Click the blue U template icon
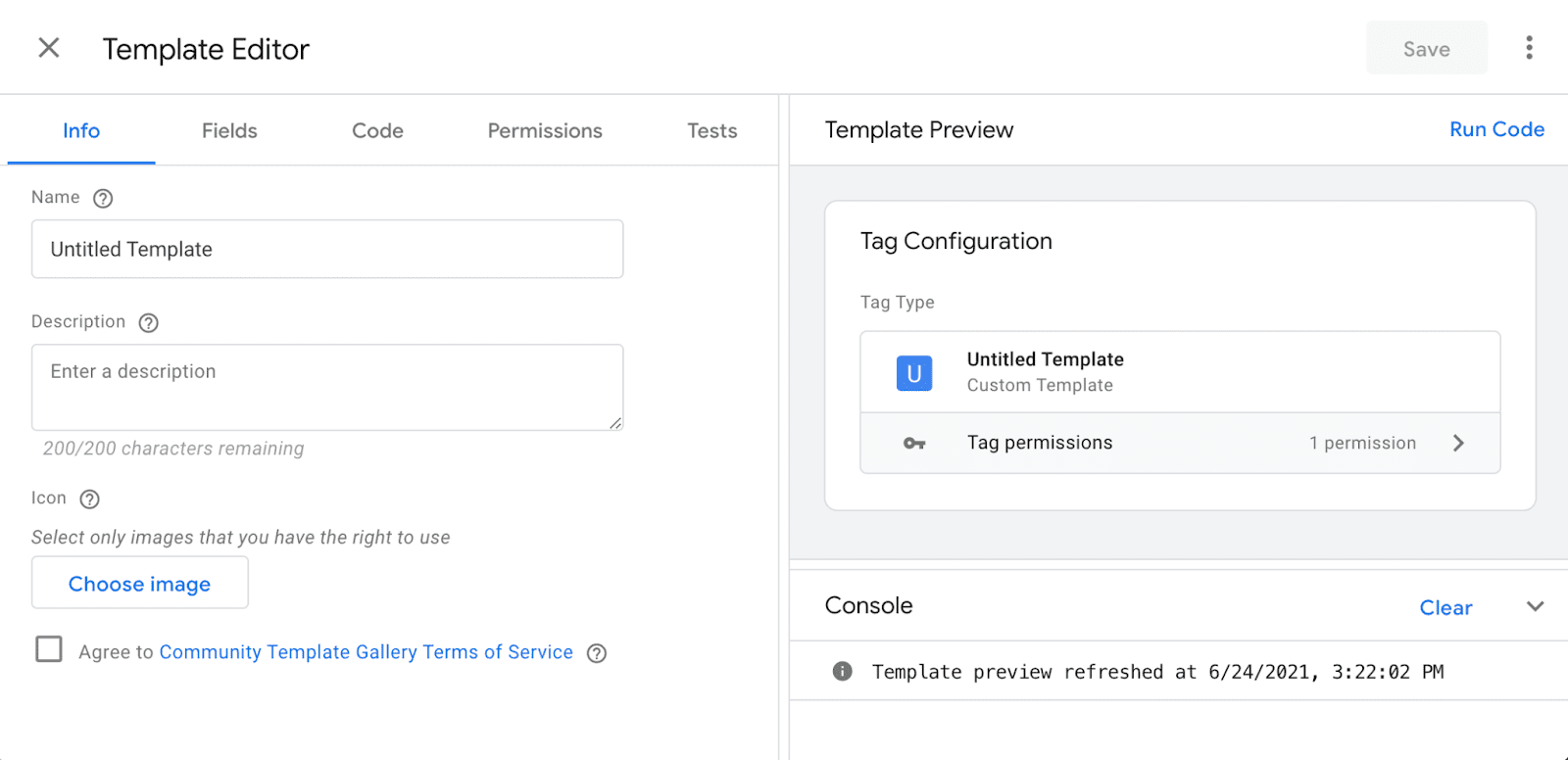The width and height of the screenshot is (1568, 760). [x=913, y=373]
